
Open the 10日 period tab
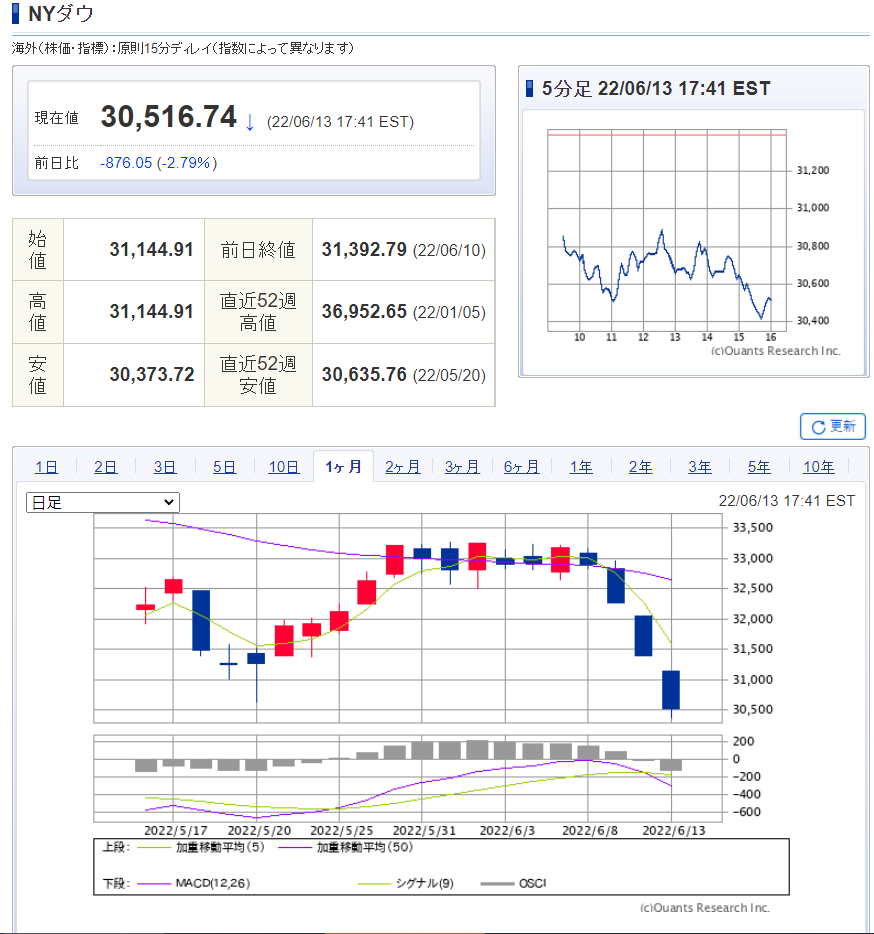click(284, 467)
